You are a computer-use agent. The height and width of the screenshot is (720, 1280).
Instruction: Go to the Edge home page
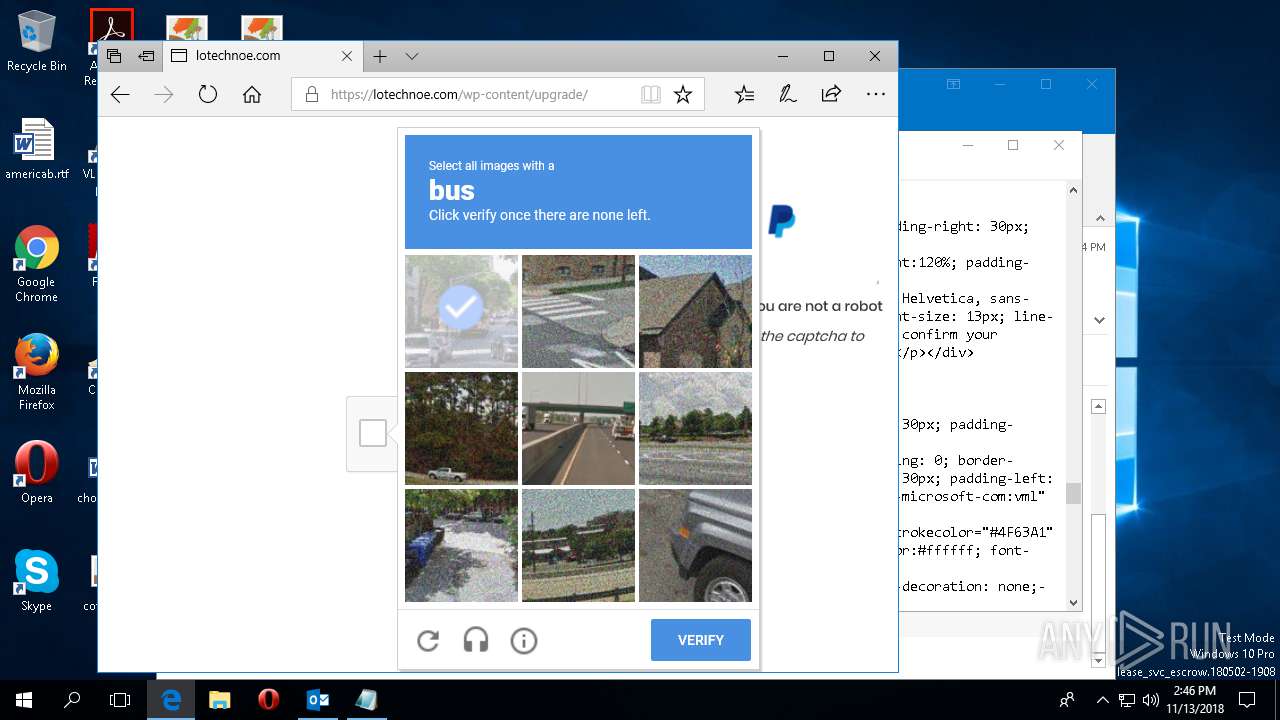click(x=252, y=95)
